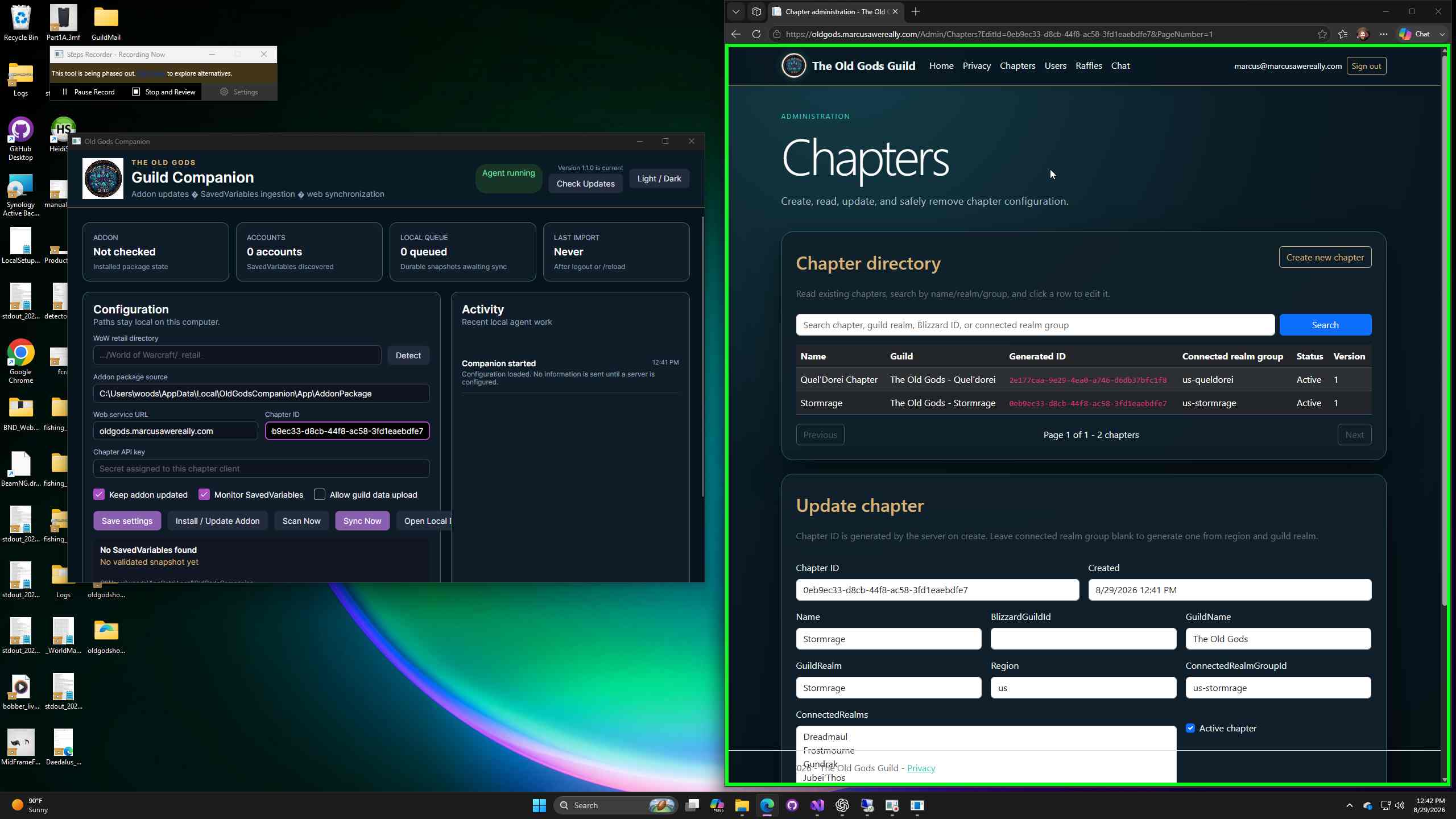Click chapter search input field

(1035, 325)
